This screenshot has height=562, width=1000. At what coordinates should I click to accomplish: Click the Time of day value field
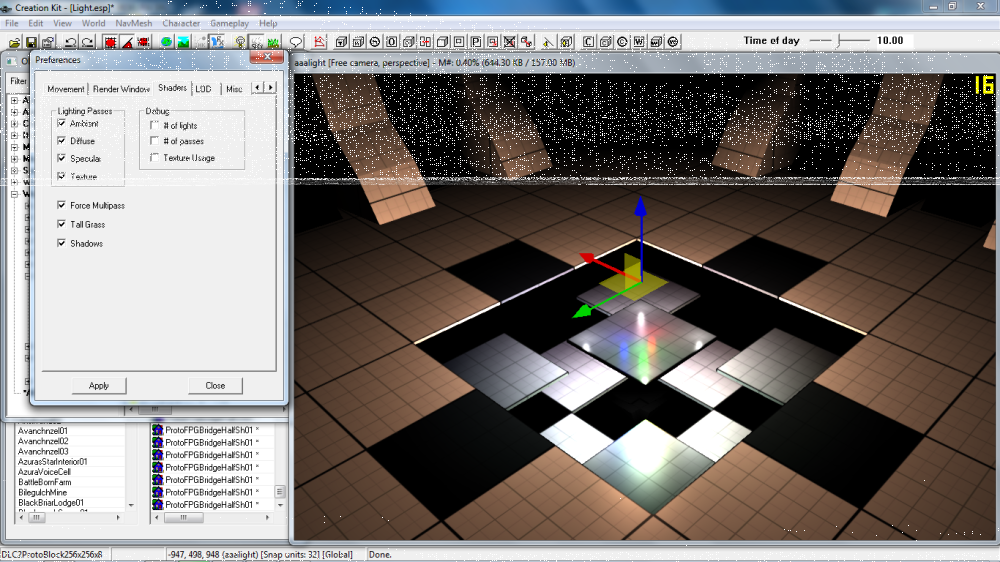click(x=893, y=41)
